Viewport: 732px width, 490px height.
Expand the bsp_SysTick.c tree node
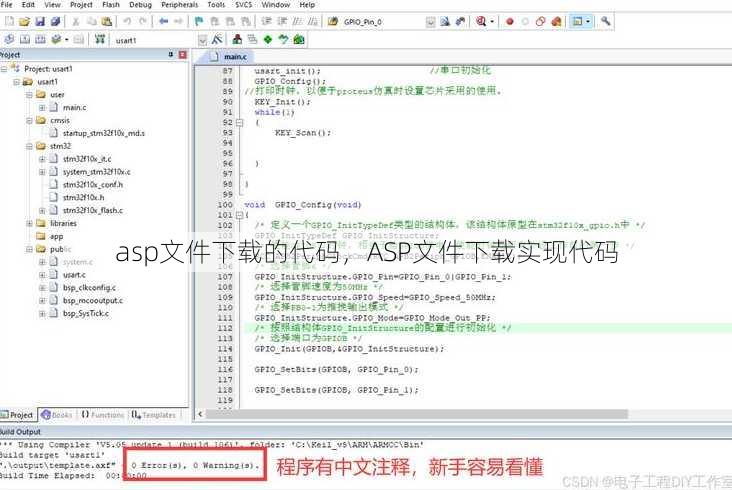(x=42, y=314)
